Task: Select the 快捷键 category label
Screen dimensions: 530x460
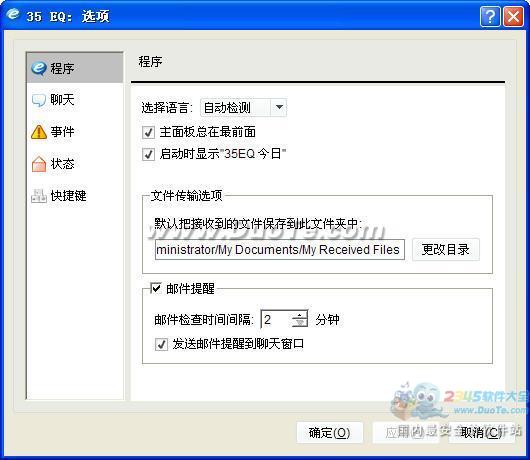Action: coord(68,196)
